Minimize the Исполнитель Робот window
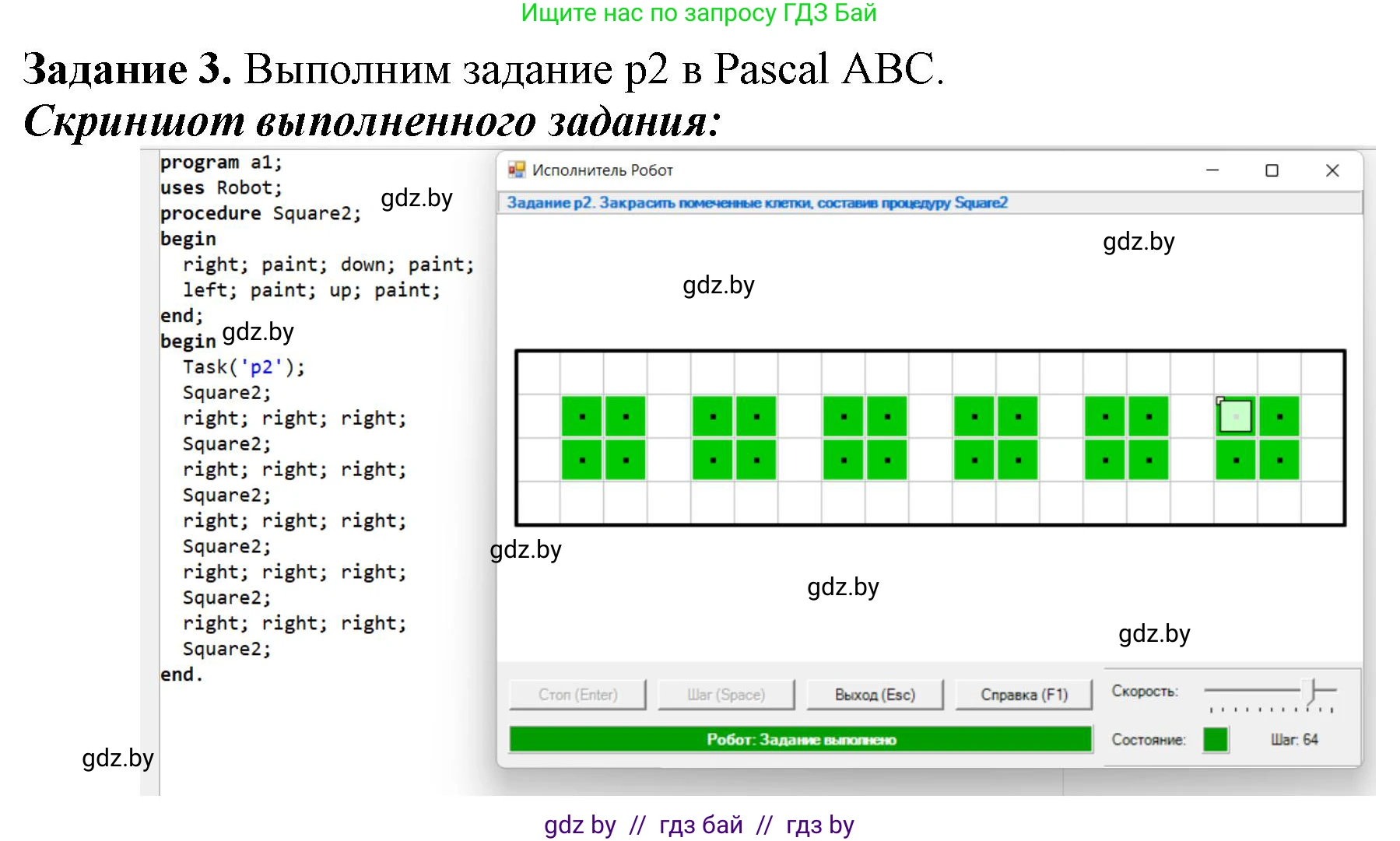The width and height of the screenshot is (1400, 841). click(x=1212, y=170)
